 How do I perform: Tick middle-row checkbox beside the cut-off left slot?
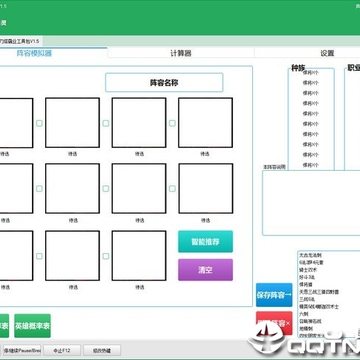39,189
